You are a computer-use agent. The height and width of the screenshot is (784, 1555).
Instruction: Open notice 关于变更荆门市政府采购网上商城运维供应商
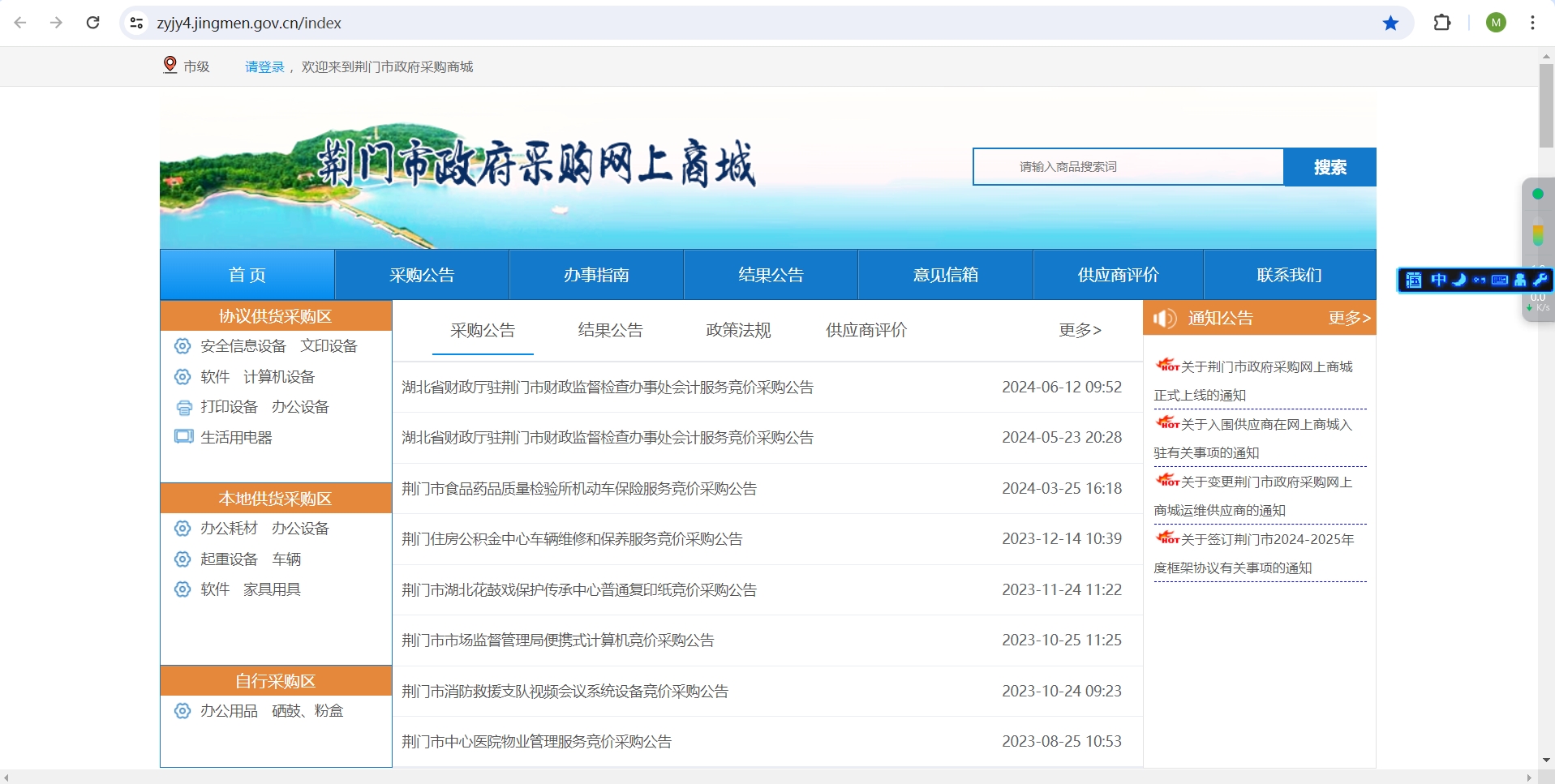[x=1254, y=496]
